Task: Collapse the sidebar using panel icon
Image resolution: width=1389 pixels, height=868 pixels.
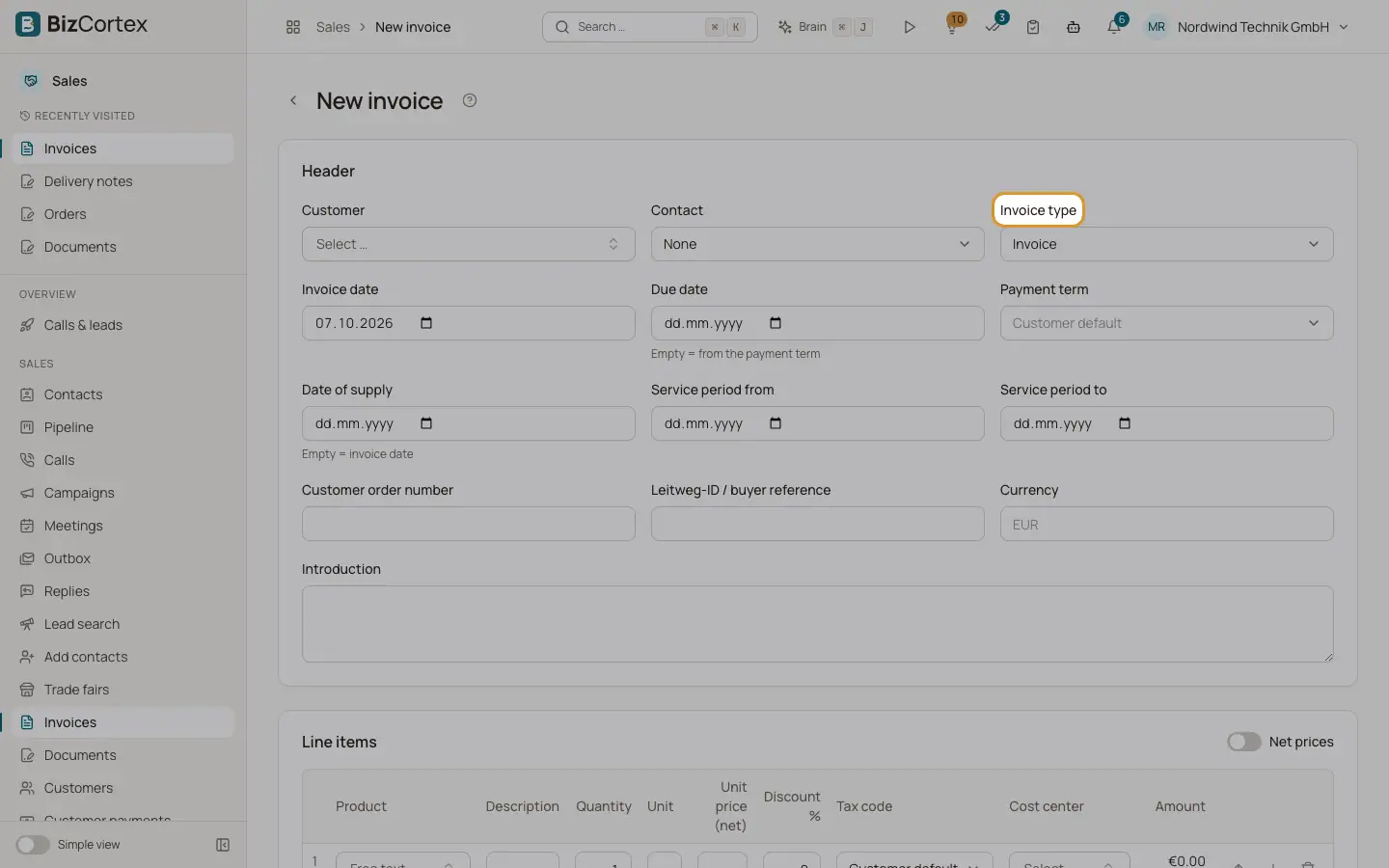Action: pyautogui.click(x=223, y=845)
